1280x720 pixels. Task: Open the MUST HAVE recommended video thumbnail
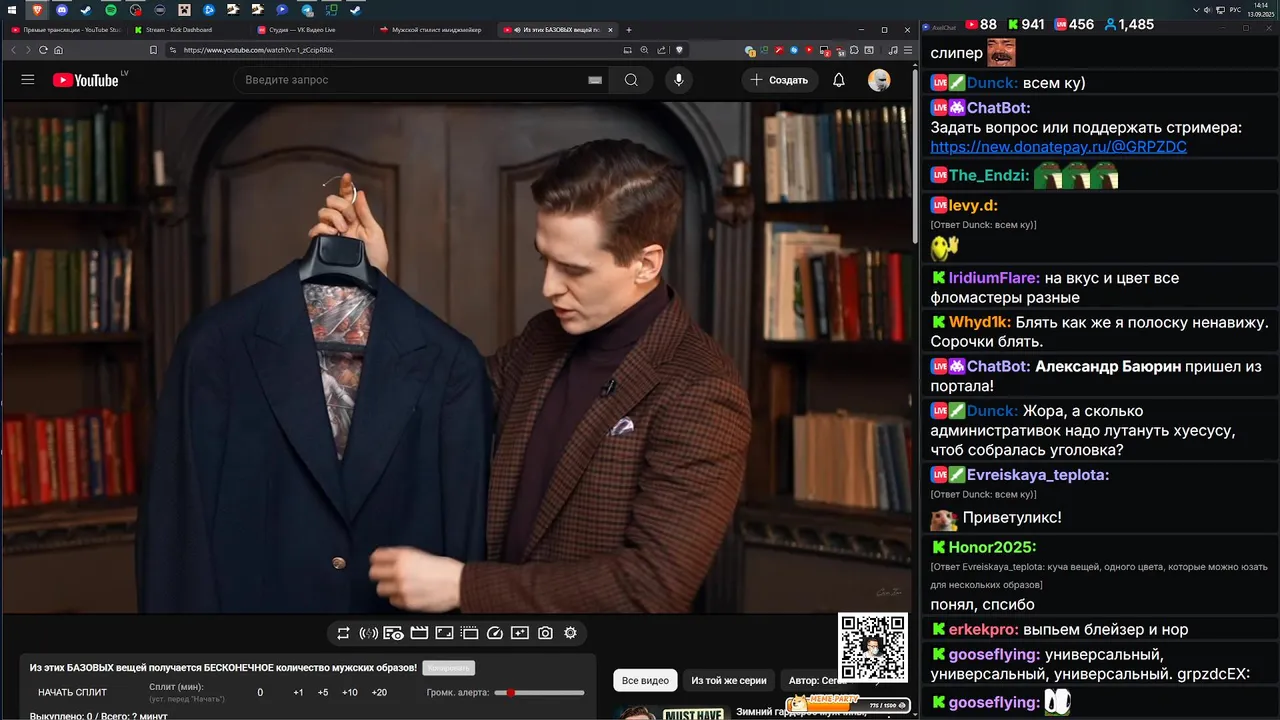[670, 713]
